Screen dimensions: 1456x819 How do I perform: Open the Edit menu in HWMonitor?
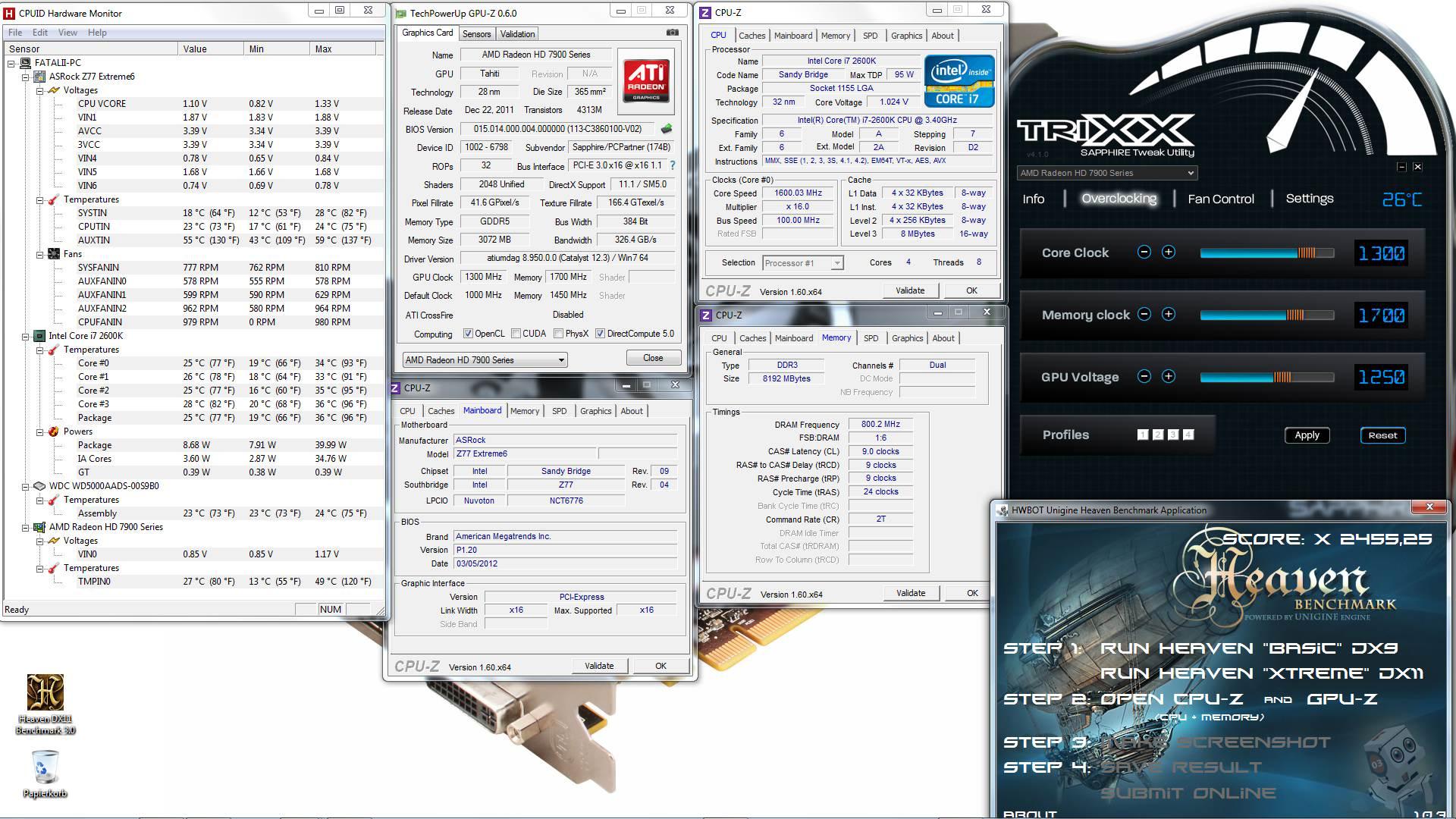[40, 33]
